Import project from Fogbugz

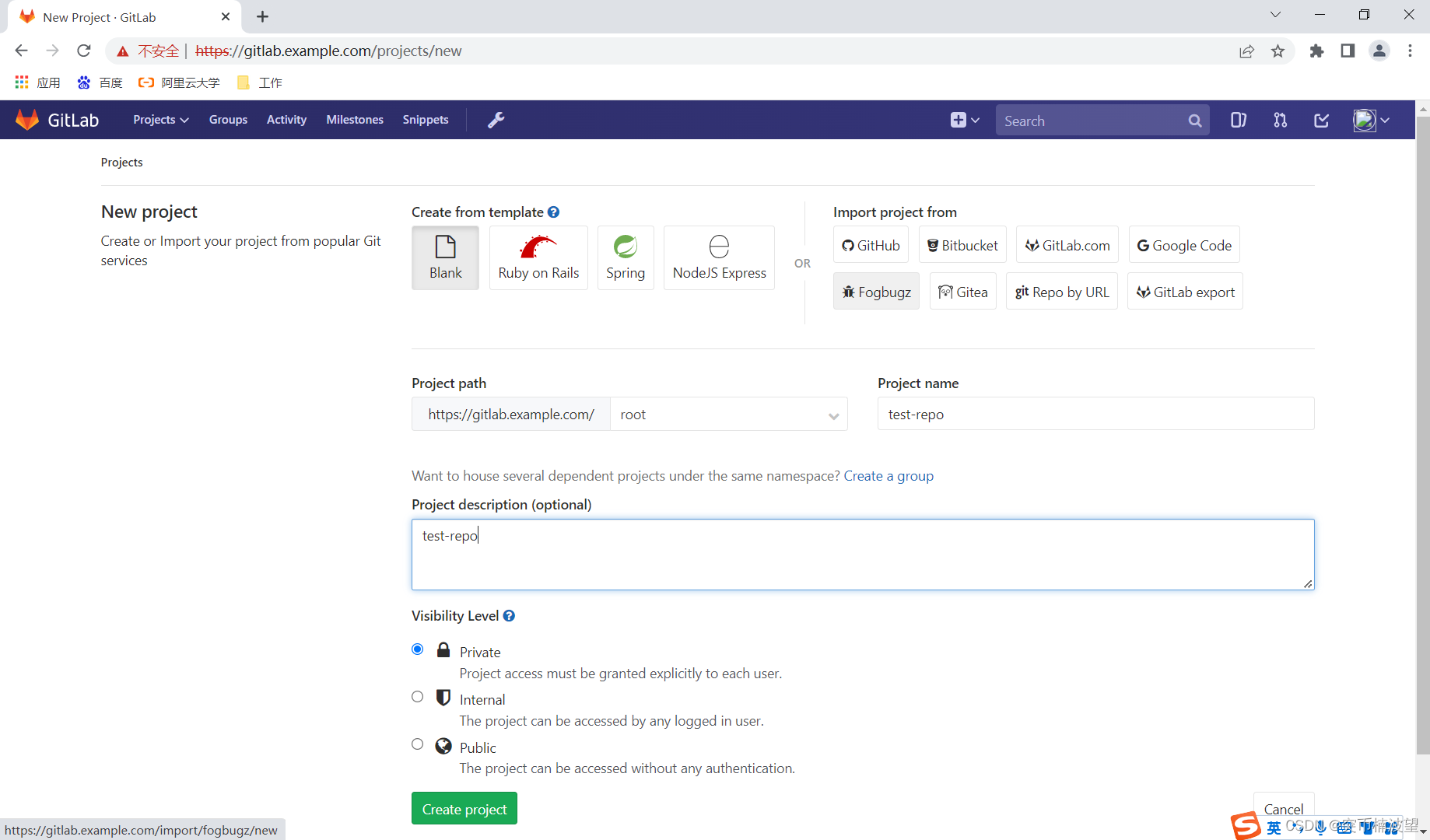(x=876, y=292)
